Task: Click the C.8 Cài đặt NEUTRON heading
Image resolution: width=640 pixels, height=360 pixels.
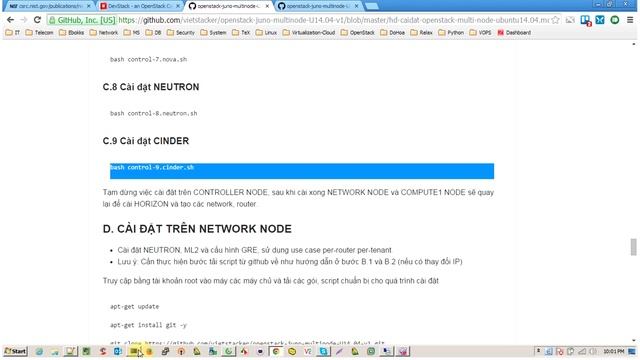Action: tap(151, 87)
